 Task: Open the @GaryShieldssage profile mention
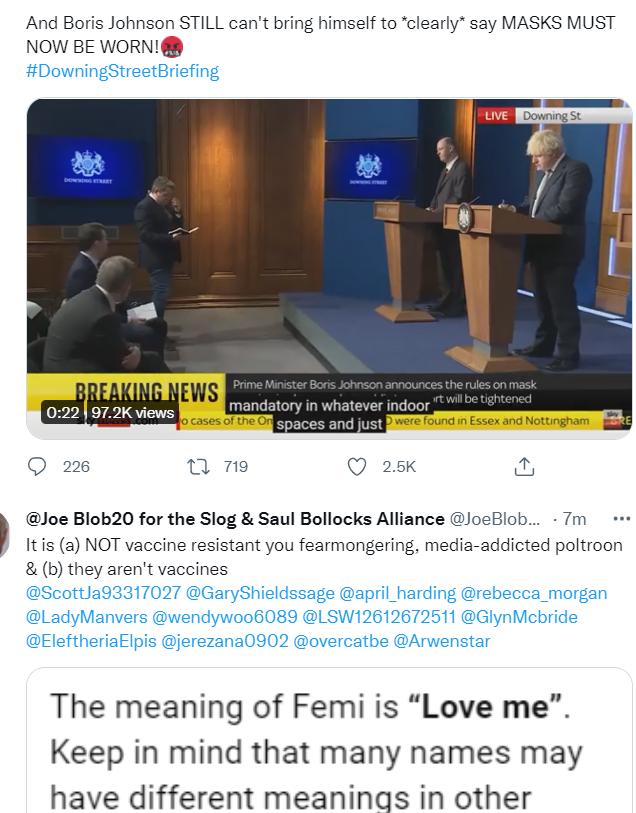coord(260,593)
